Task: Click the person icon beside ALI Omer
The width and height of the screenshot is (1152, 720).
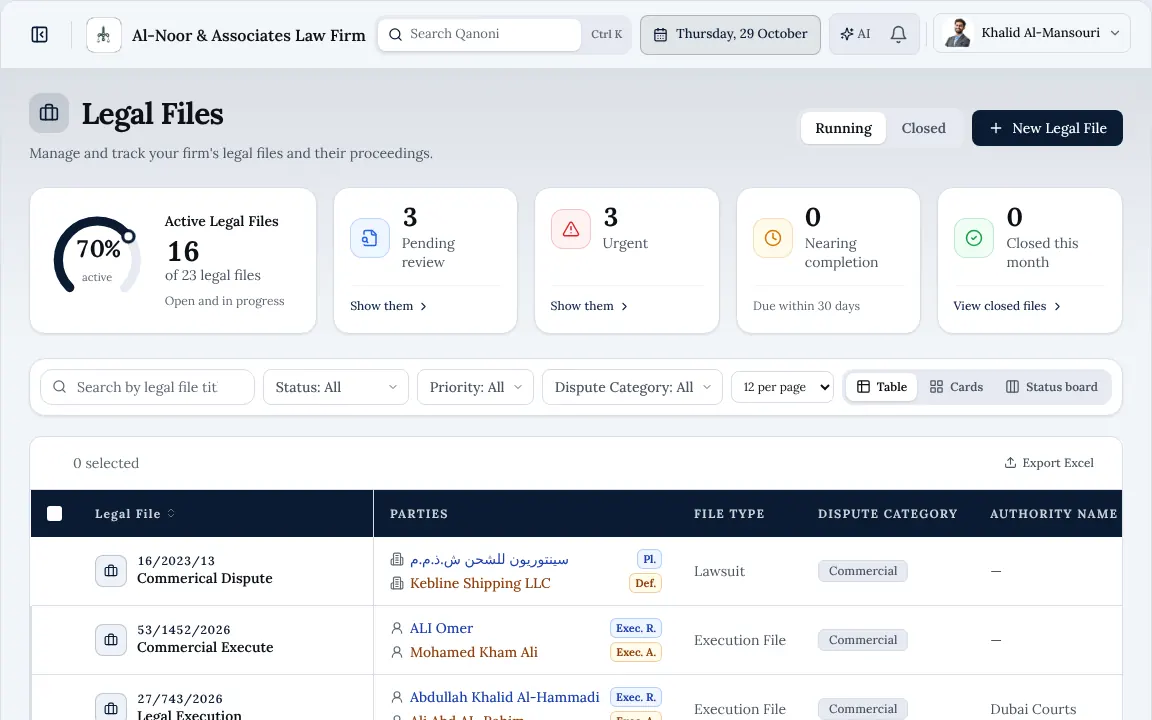Action: point(397,628)
